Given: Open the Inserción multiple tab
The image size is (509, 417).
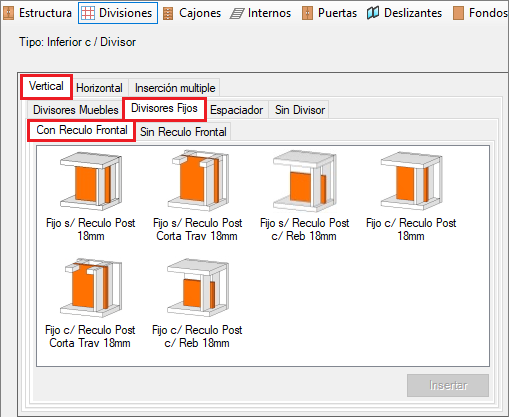Looking at the screenshot, I should click(x=175, y=88).
